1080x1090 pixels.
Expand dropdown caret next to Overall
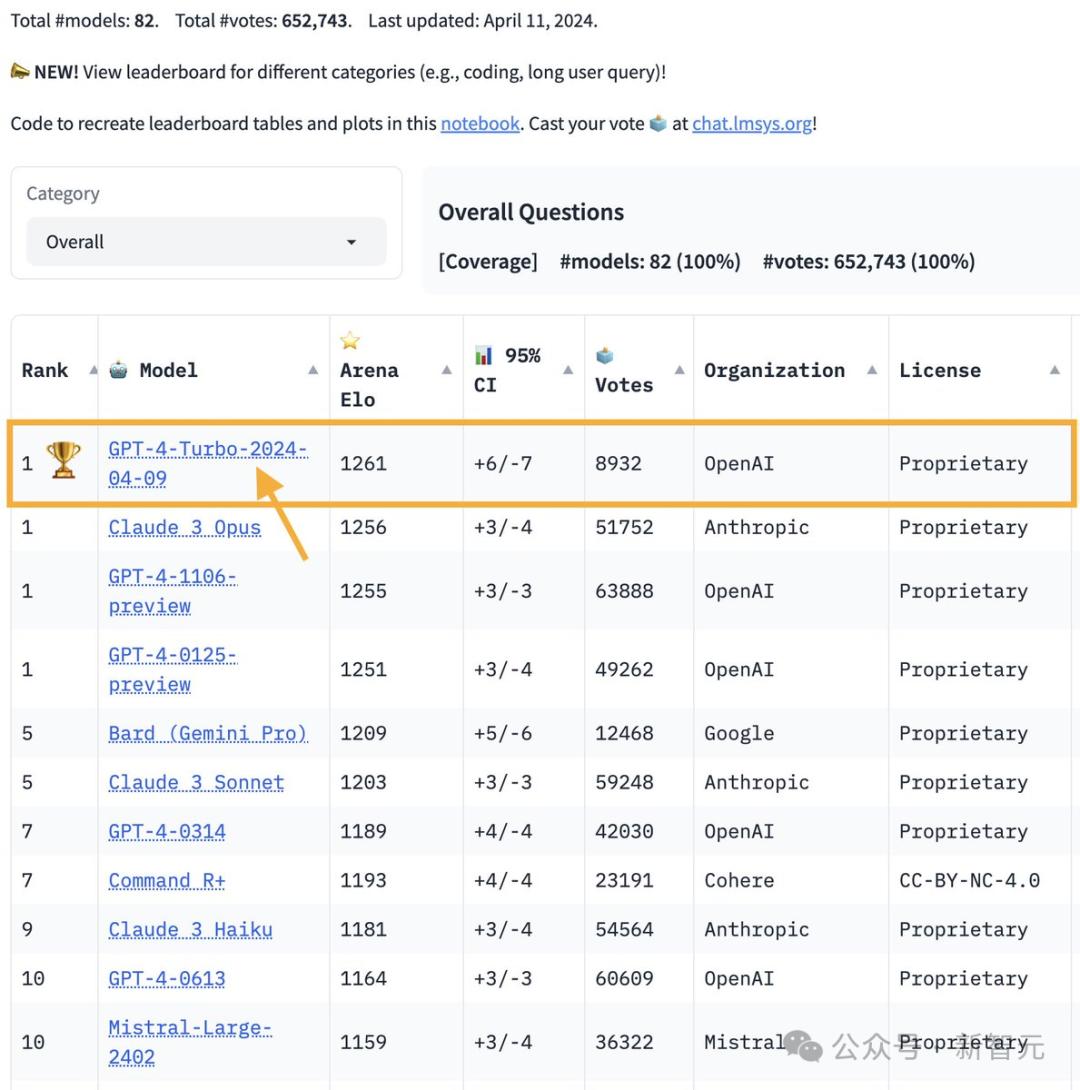click(x=351, y=242)
